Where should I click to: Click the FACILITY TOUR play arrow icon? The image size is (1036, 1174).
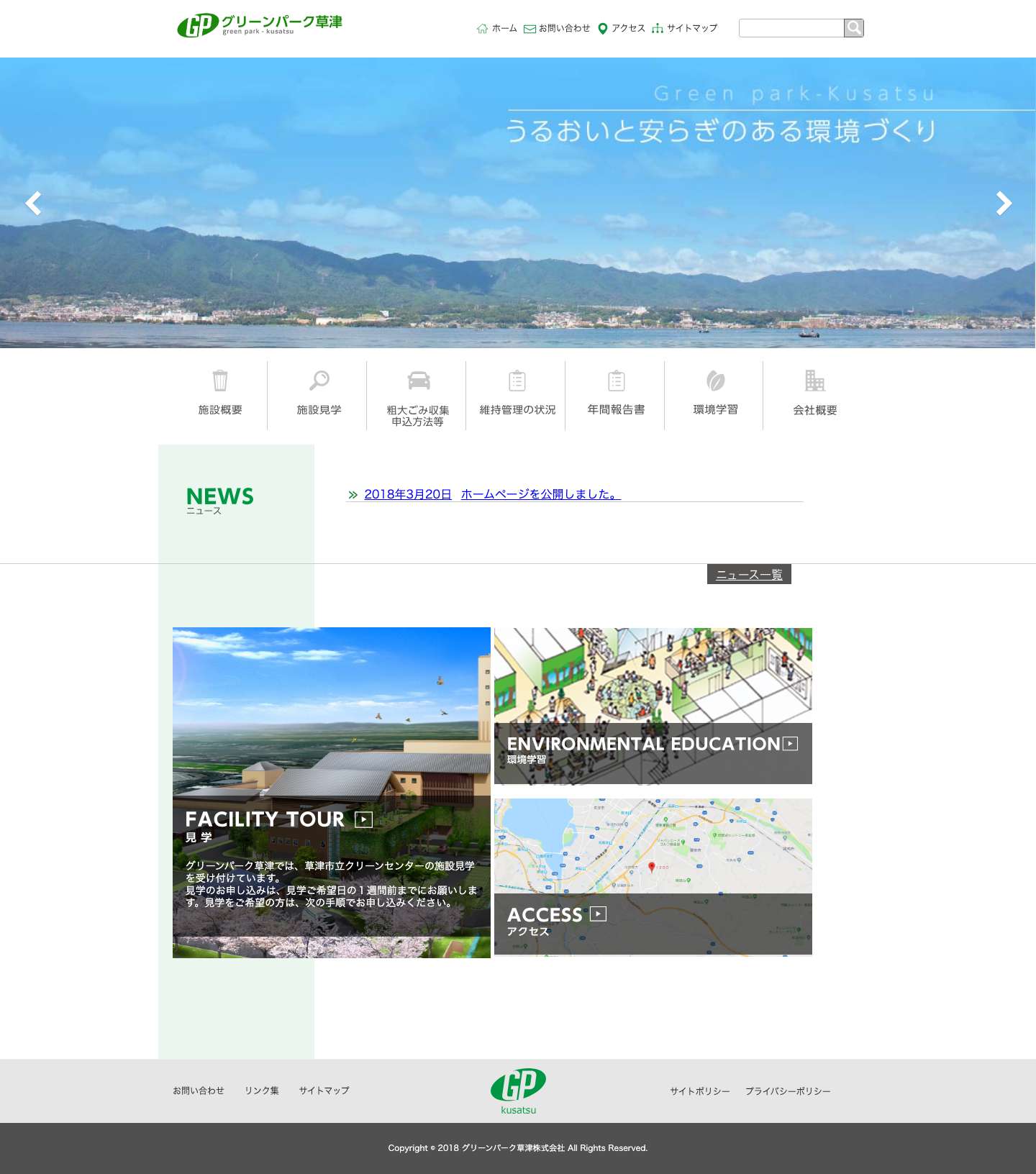click(364, 819)
